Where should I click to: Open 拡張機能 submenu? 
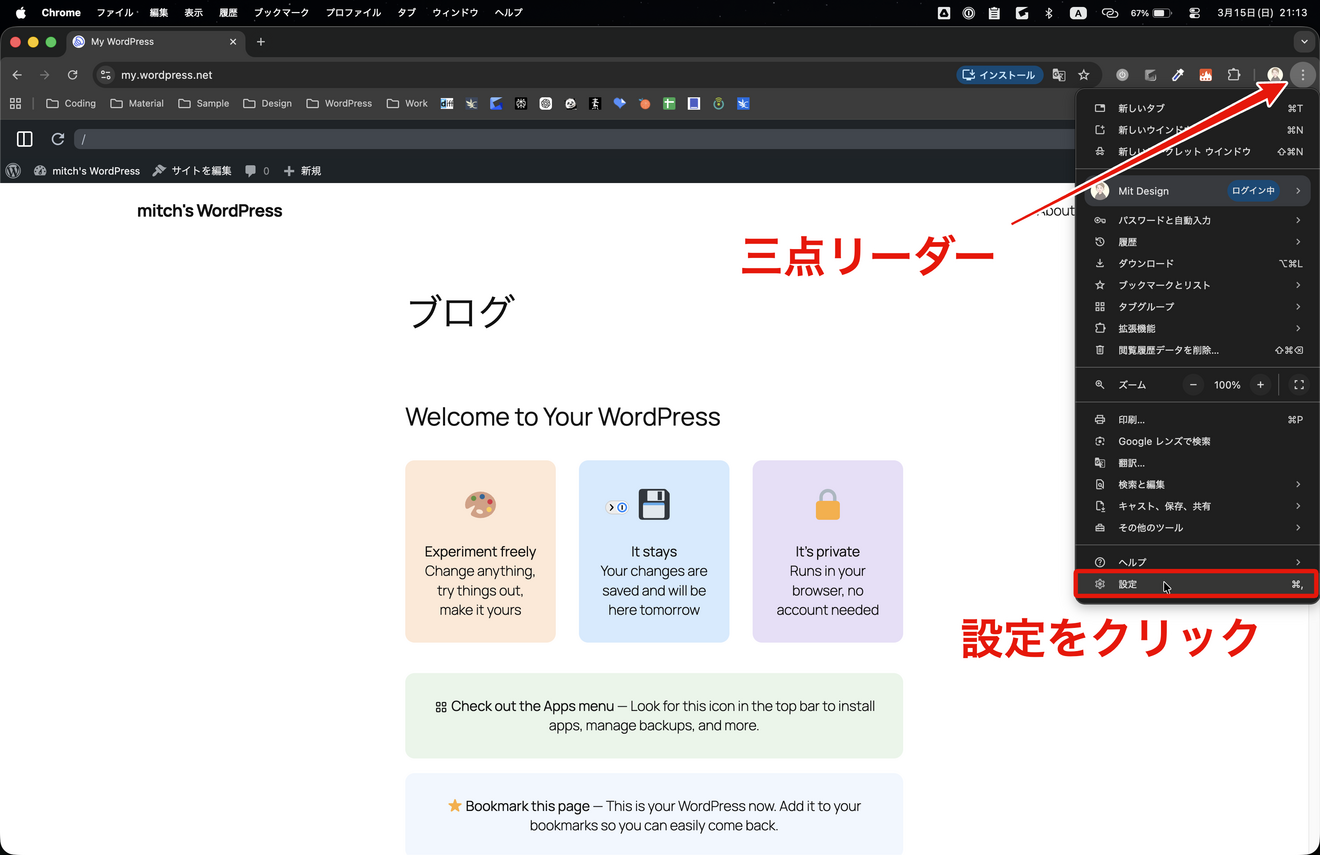(1197, 328)
